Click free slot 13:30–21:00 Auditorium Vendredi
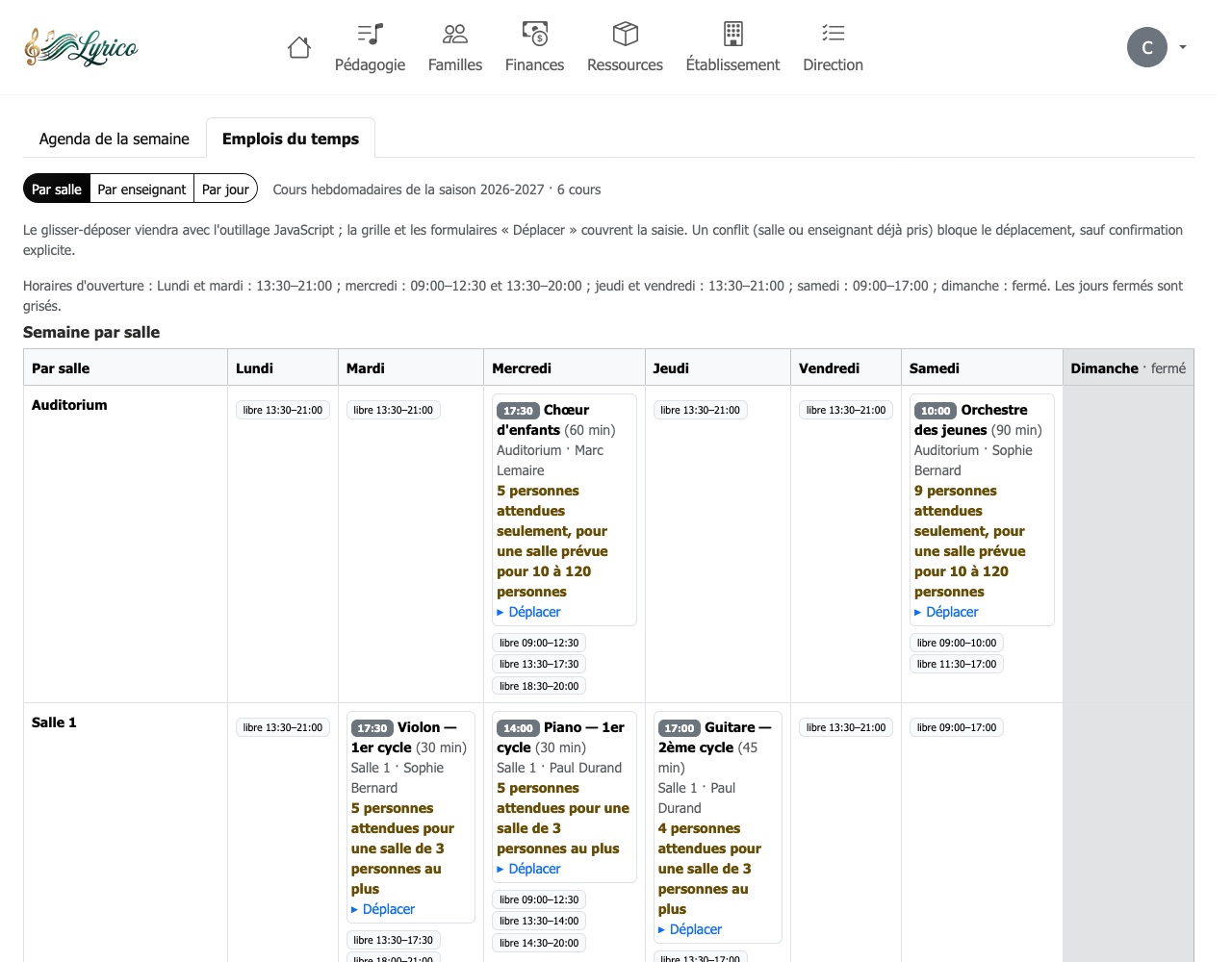The width and height of the screenshot is (1232, 962). [x=846, y=410]
